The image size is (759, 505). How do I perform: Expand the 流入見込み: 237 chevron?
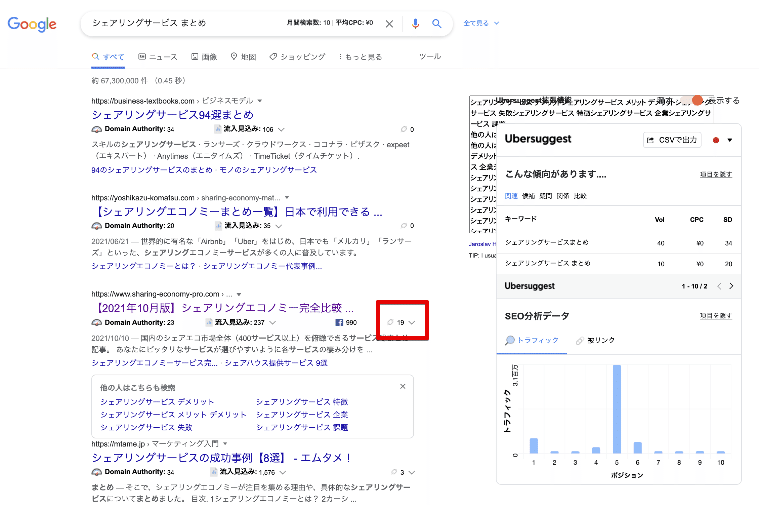(273, 322)
